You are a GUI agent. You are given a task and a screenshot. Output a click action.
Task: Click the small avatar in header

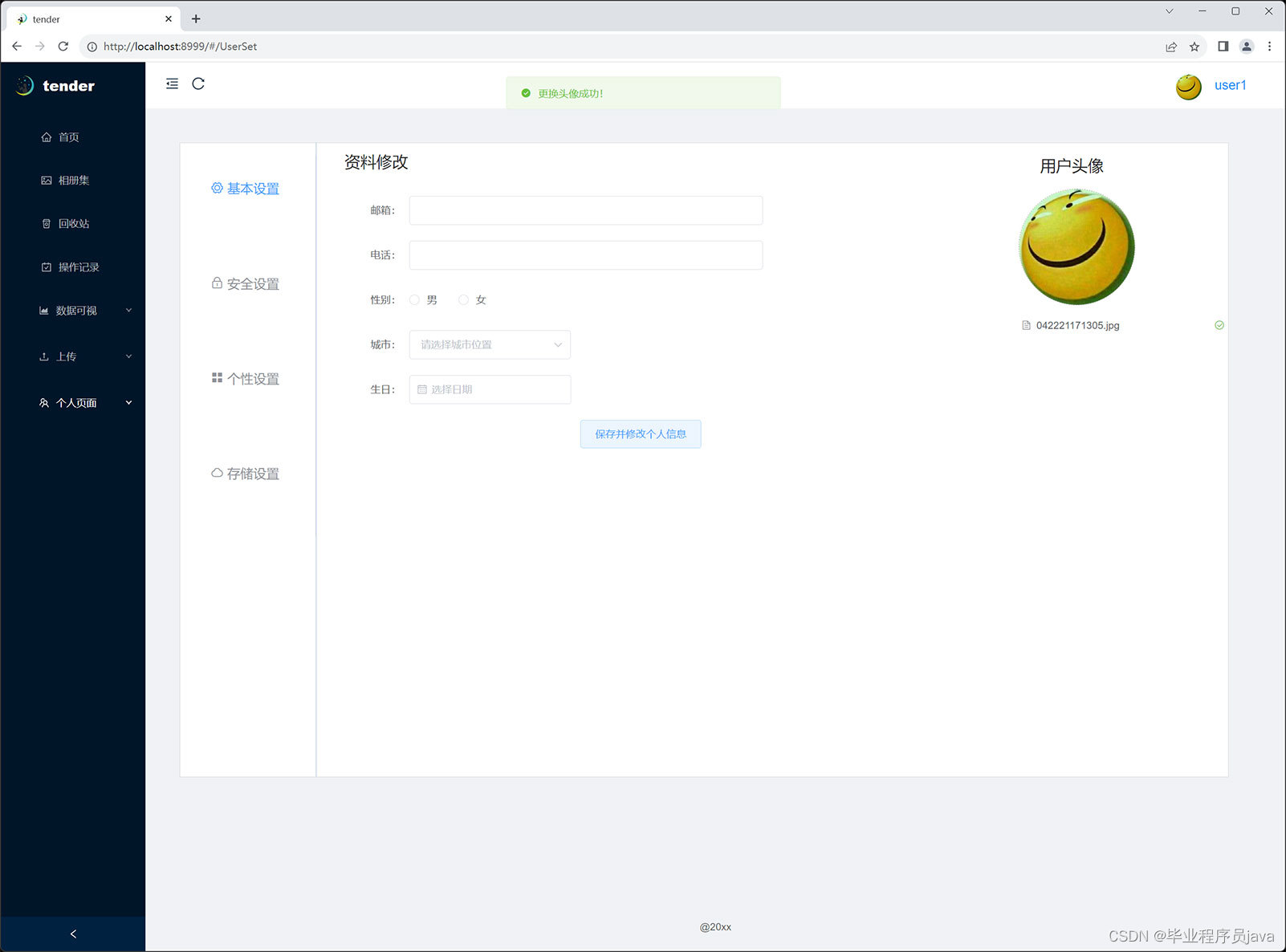(x=1189, y=86)
